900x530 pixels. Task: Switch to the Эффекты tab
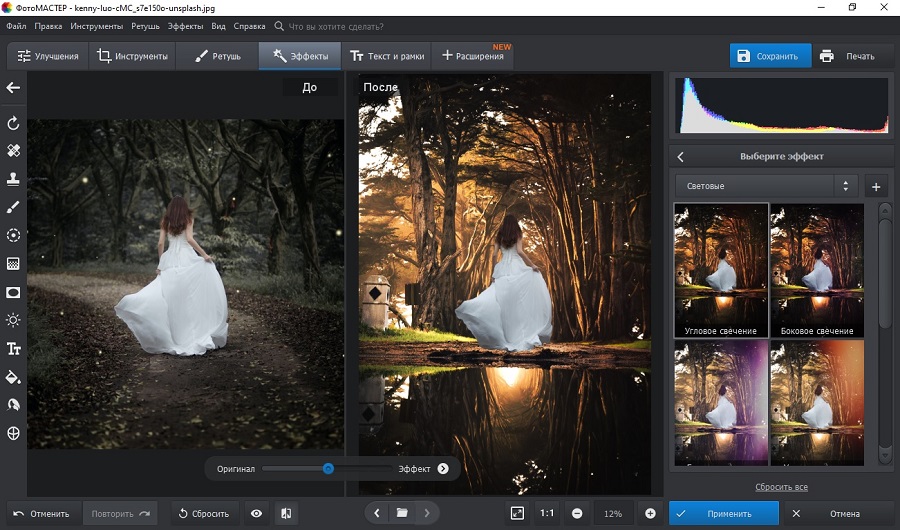click(300, 56)
